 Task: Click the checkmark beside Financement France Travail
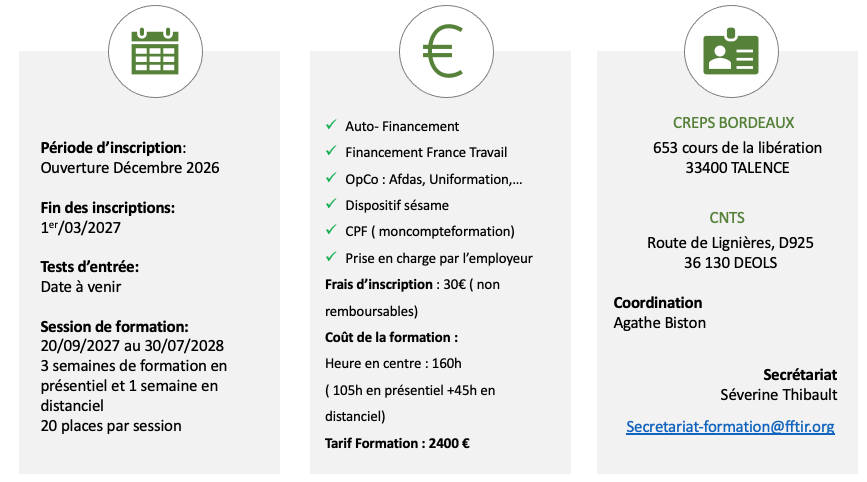tap(331, 151)
